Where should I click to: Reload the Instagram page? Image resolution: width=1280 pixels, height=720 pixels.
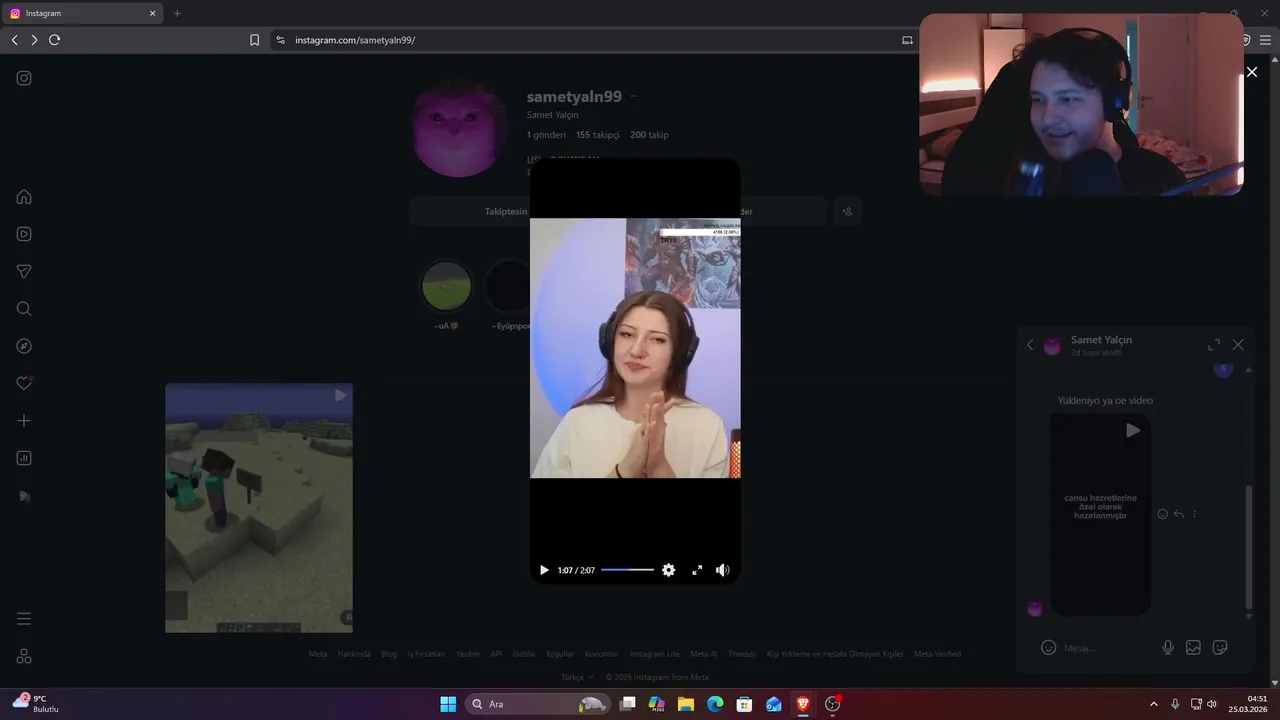pyautogui.click(x=54, y=40)
